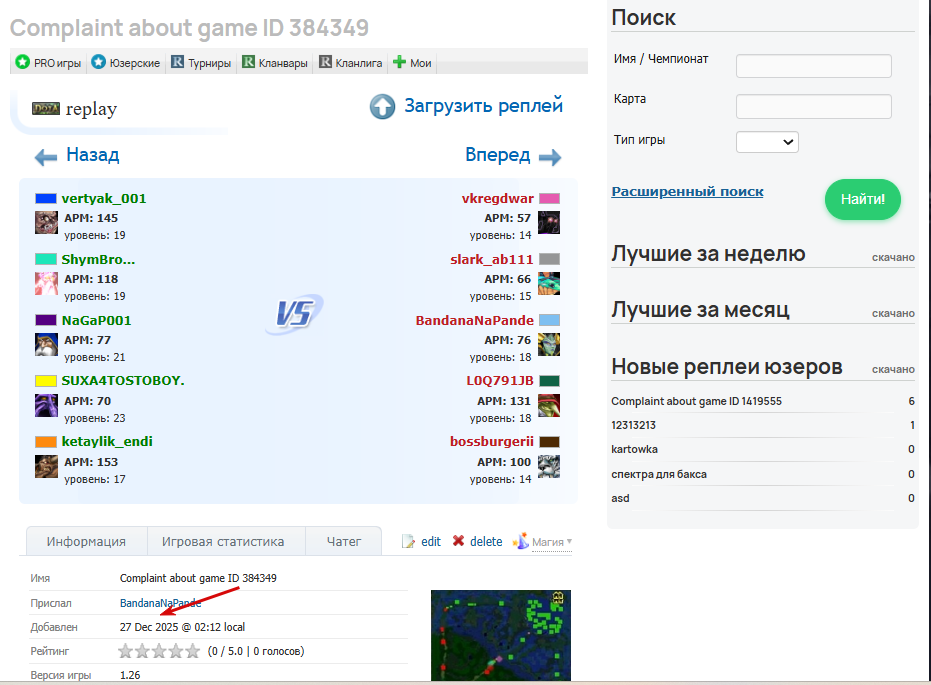
Task: Open PRO игры green star icon
Action: pyautogui.click(x=23, y=62)
